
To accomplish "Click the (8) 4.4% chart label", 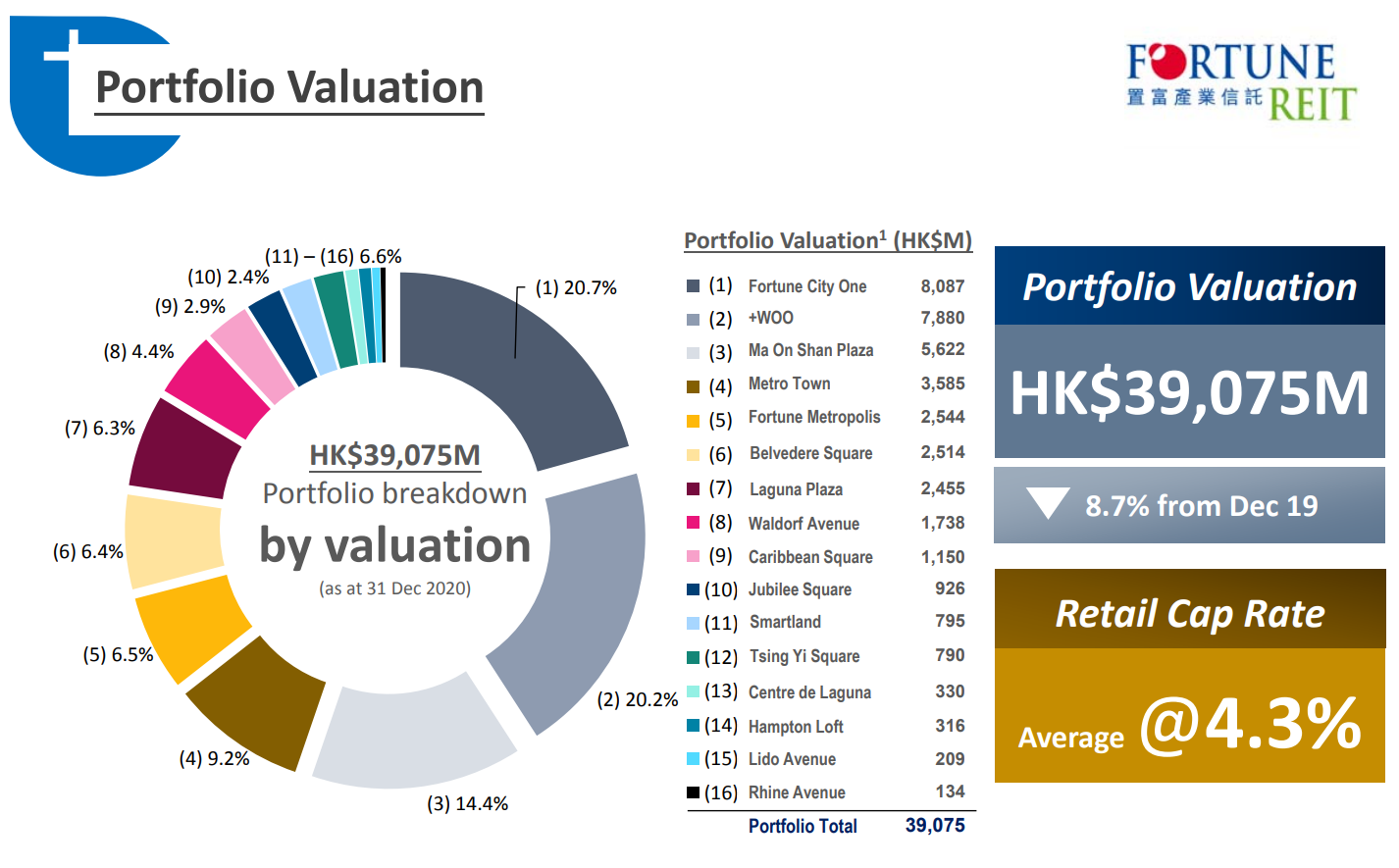I will (138, 351).
